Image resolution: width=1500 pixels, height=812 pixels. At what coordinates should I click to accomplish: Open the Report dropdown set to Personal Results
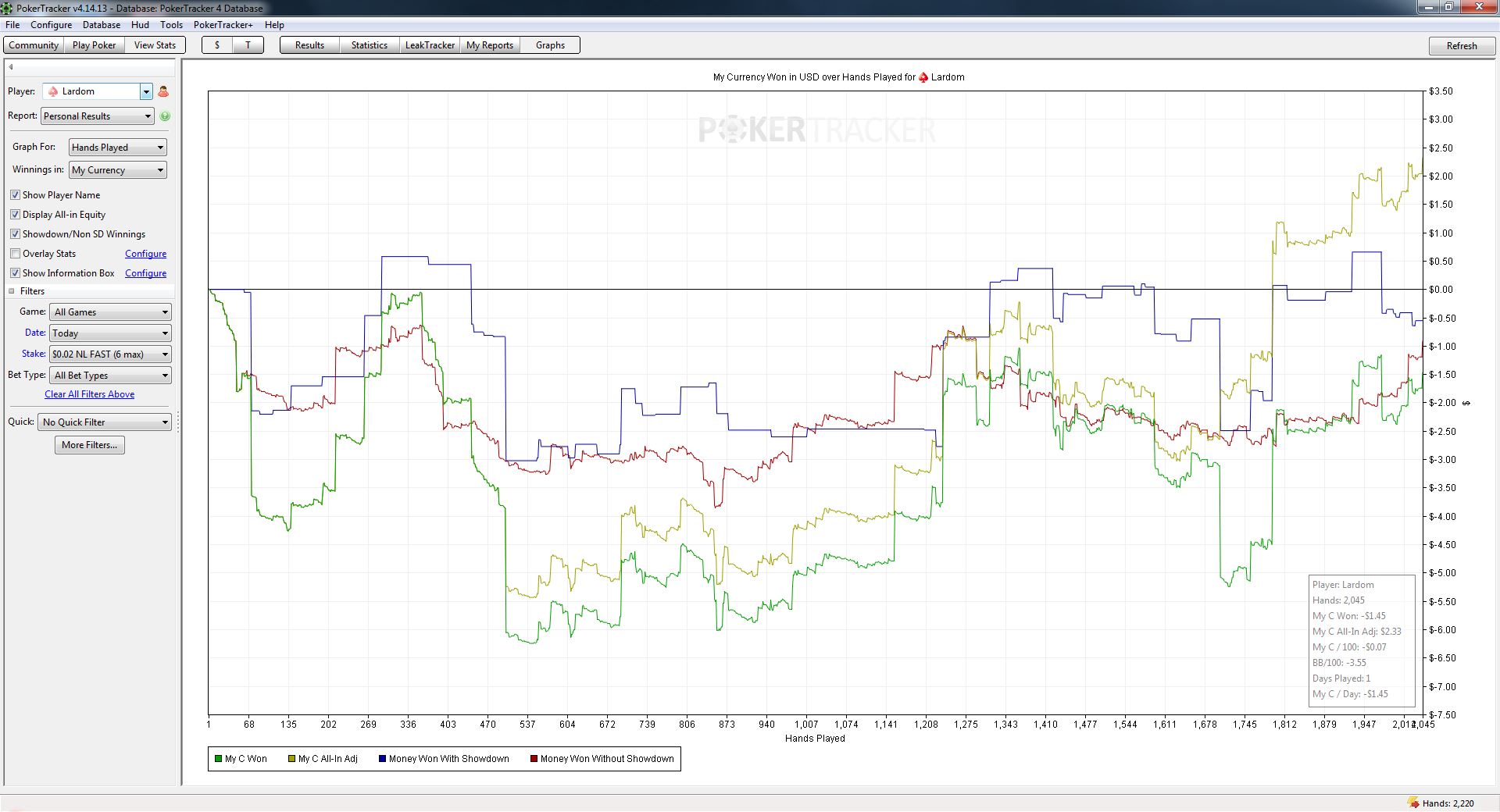tap(97, 116)
